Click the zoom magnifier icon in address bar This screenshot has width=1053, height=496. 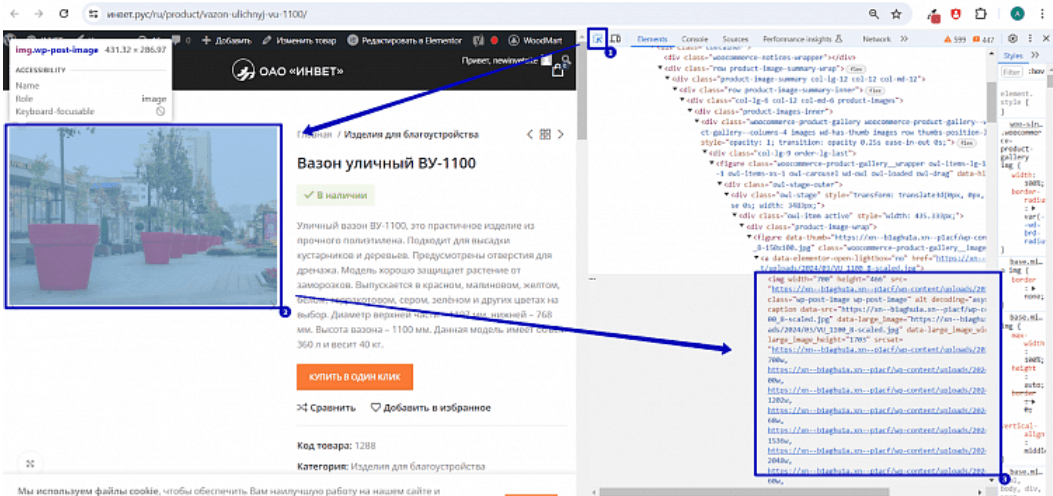tap(874, 13)
